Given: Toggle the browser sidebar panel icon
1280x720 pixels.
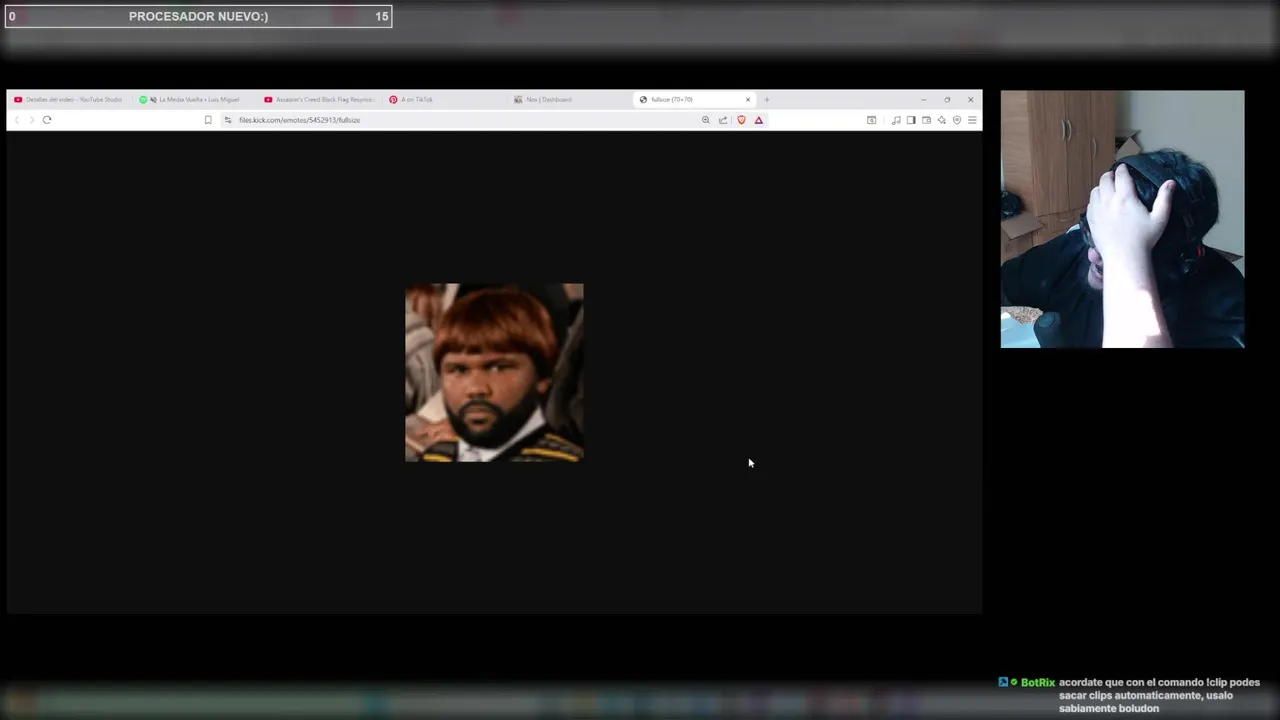Looking at the screenshot, I should (911, 120).
